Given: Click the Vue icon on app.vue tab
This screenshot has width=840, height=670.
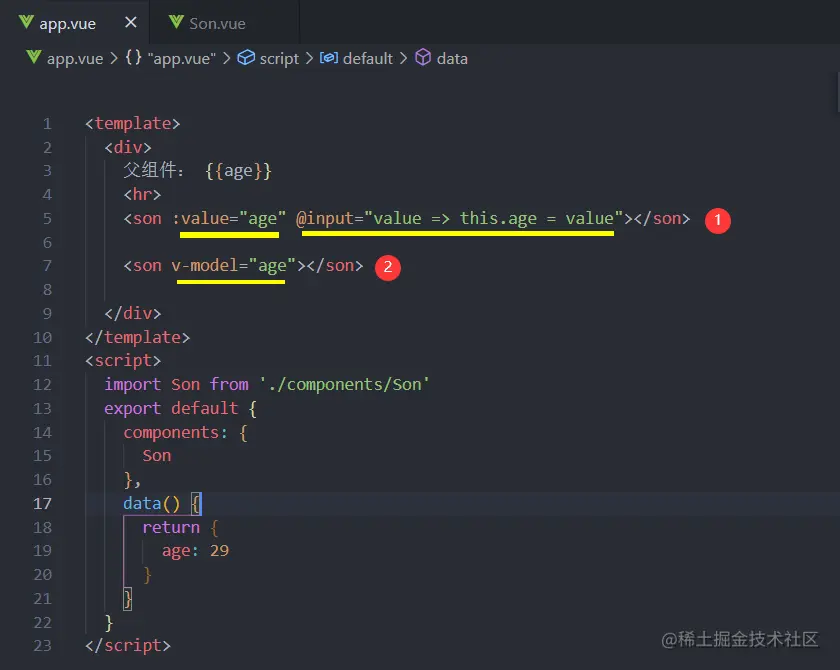Looking at the screenshot, I should point(26,22).
